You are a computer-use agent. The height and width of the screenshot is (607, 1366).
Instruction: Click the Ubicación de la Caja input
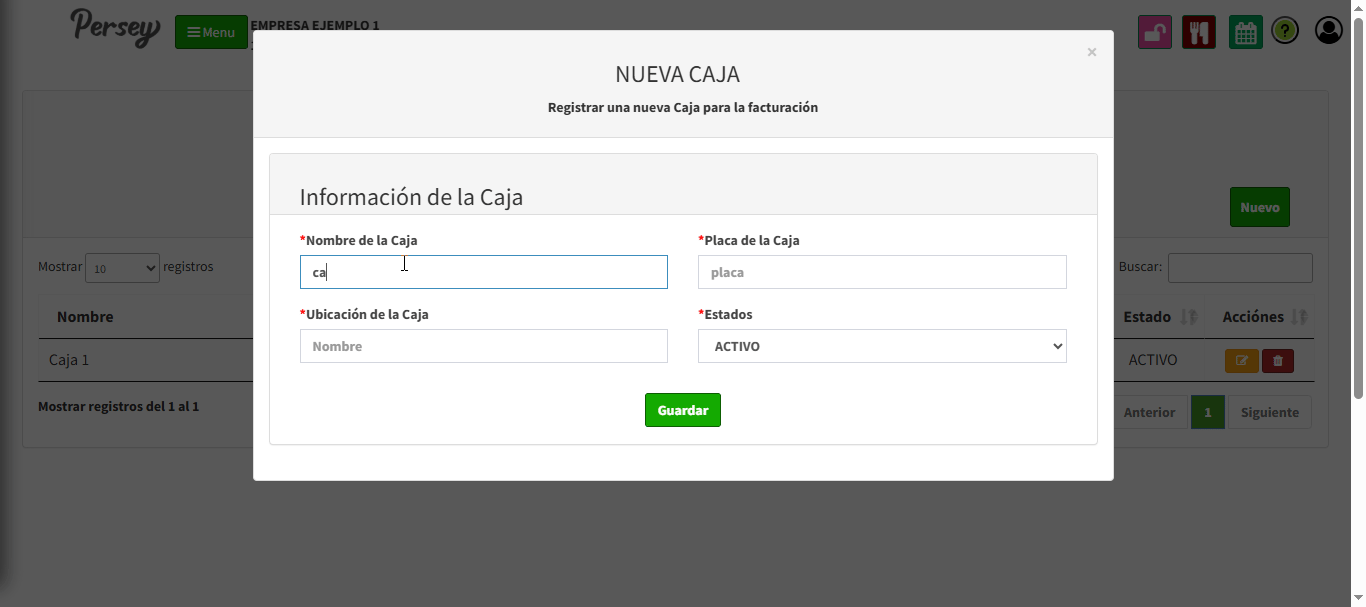point(483,346)
